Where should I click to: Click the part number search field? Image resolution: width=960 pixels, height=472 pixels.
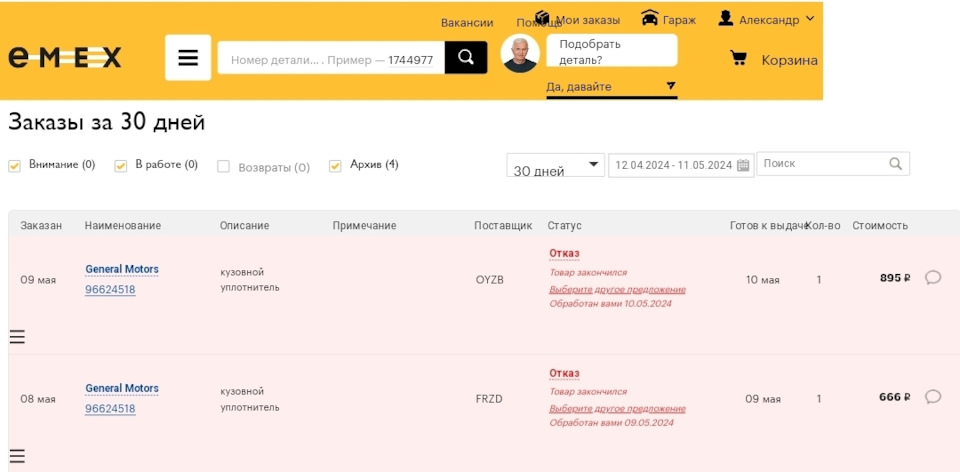coord(331,59)
